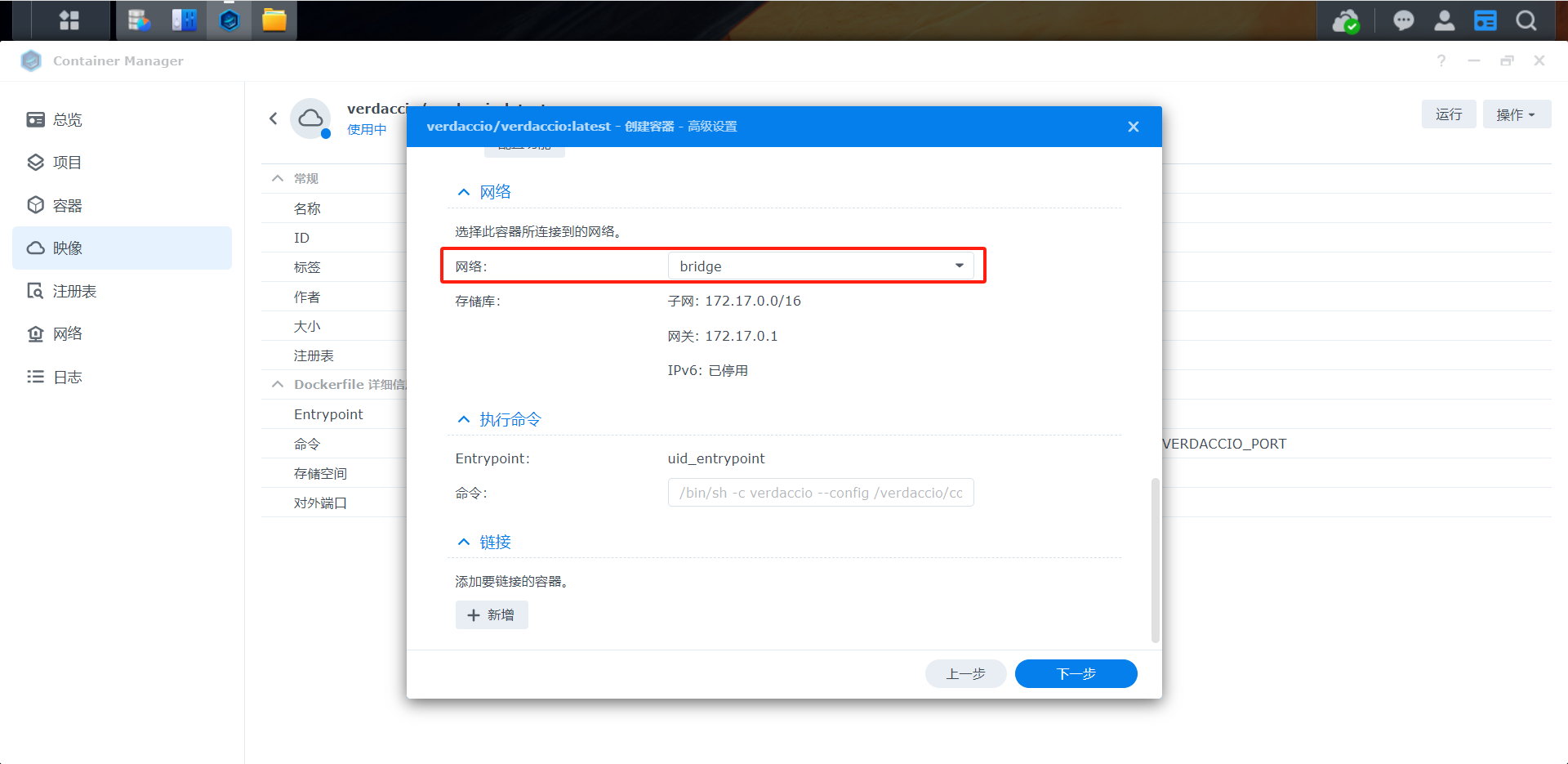
Task: Go to 上一步 previous step
Action: click(x=965, y=674)
